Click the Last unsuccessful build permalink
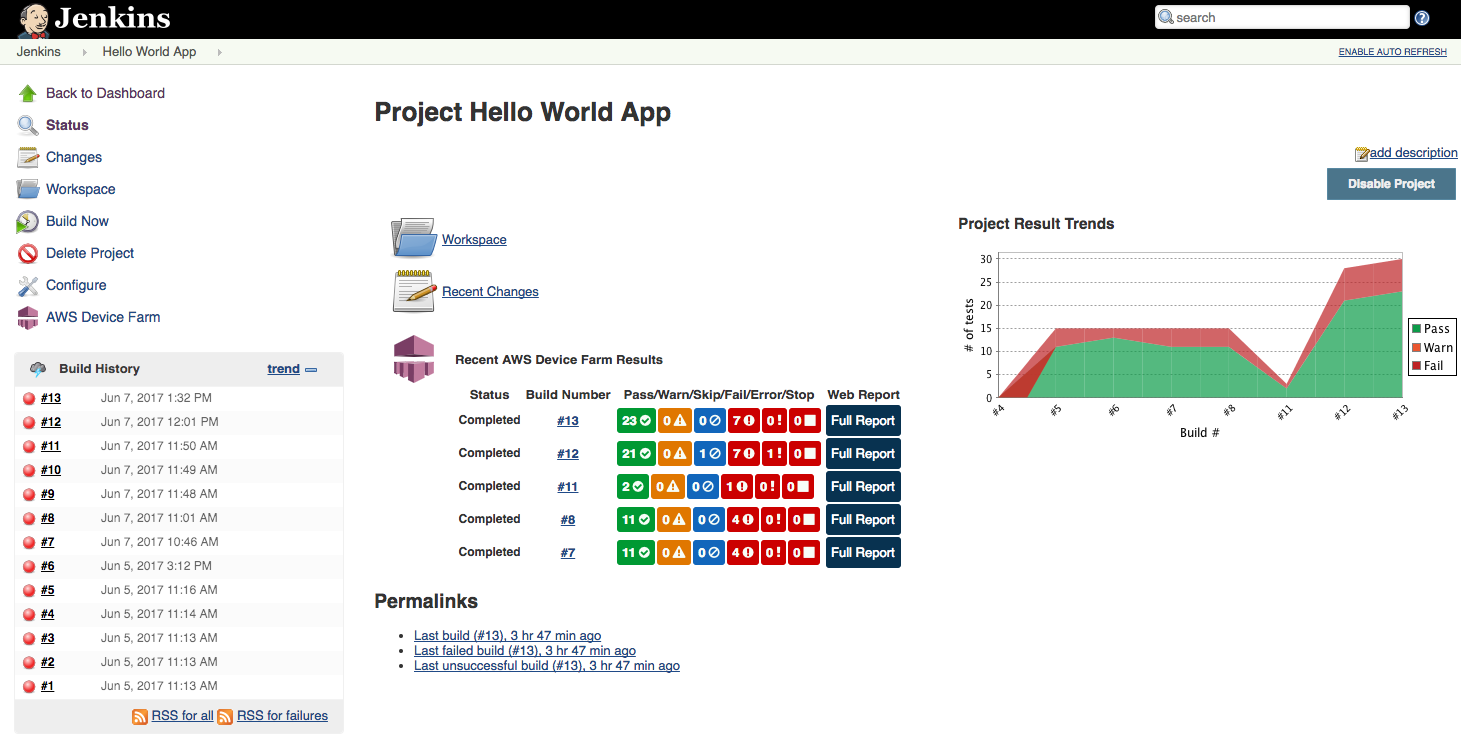Viewport: 1461px width, 750px height. coord(547,666)
